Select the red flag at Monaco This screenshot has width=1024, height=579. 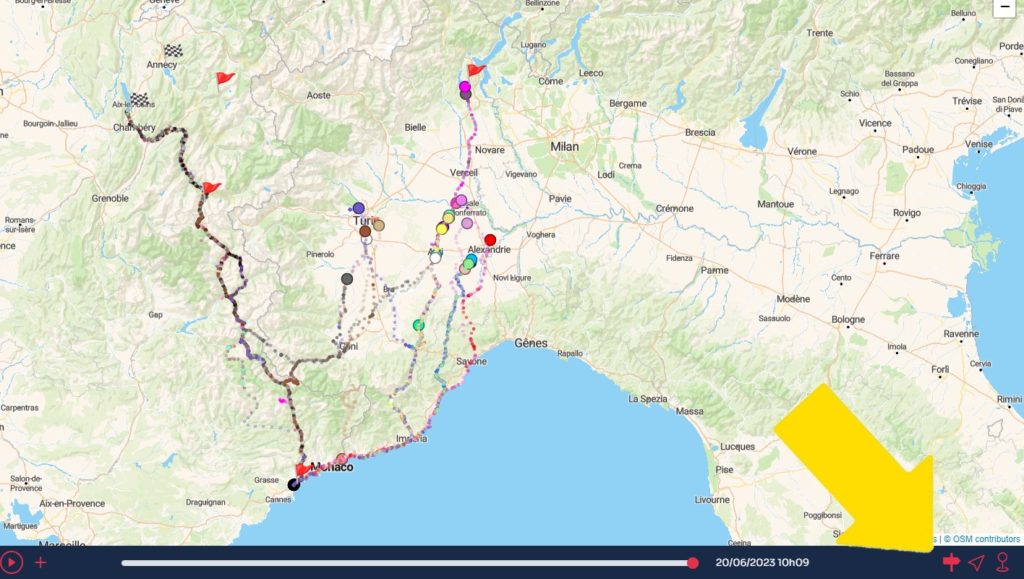coord(303,469)
